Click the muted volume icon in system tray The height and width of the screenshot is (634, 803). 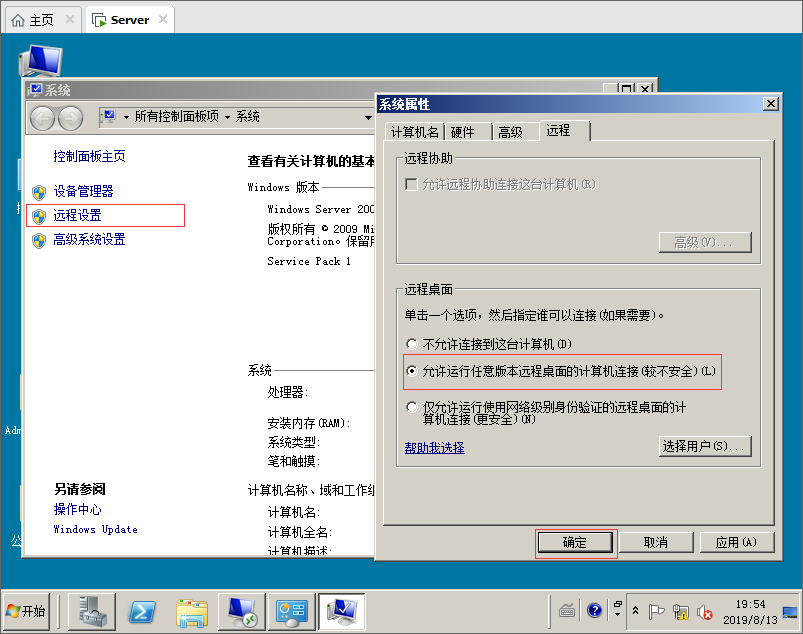pyautogui.click(x=704, y=611)
